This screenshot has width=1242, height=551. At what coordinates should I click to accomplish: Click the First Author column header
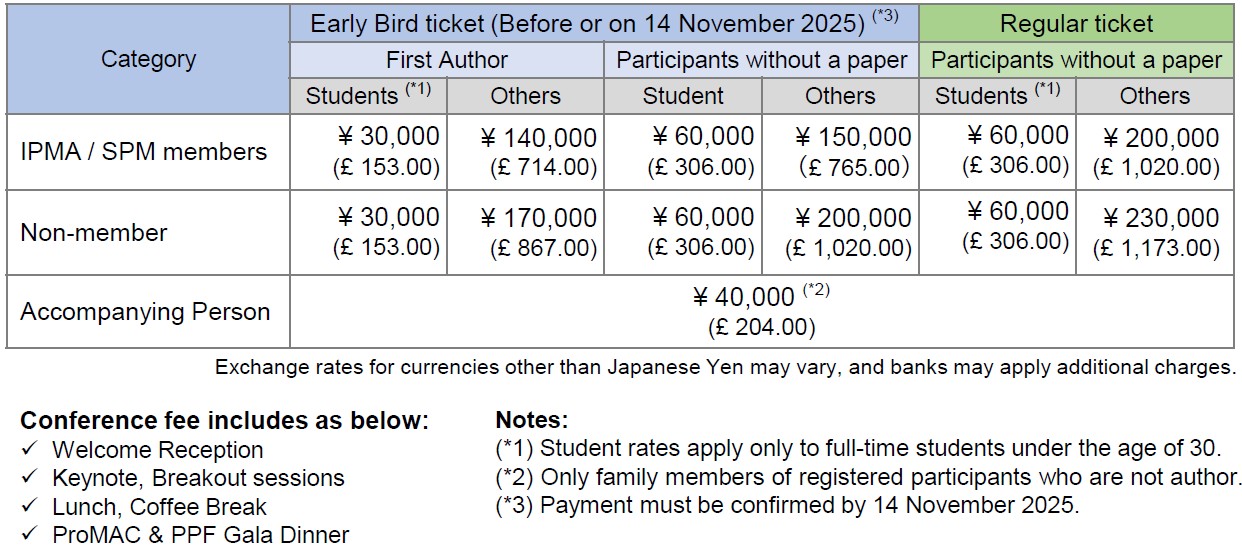446,60
